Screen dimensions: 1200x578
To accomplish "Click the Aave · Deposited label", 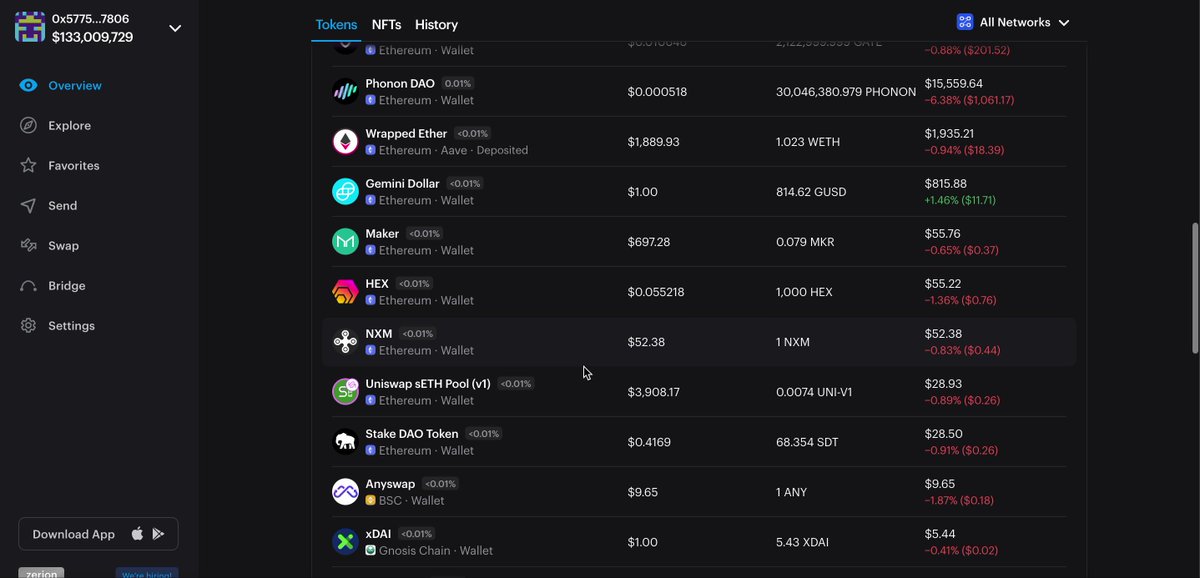I will coord(483,150).
